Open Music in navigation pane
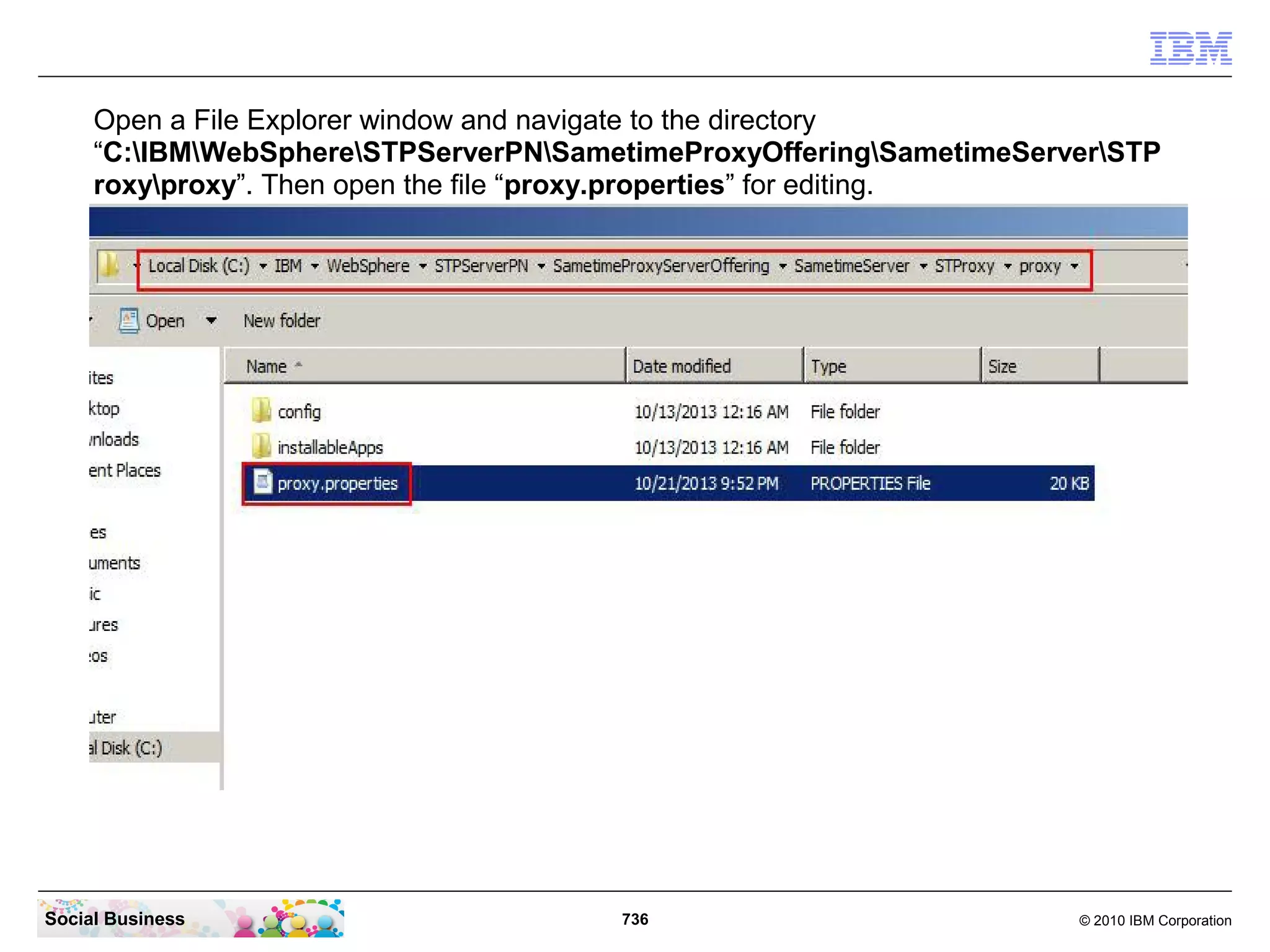 tap(95, 594)
